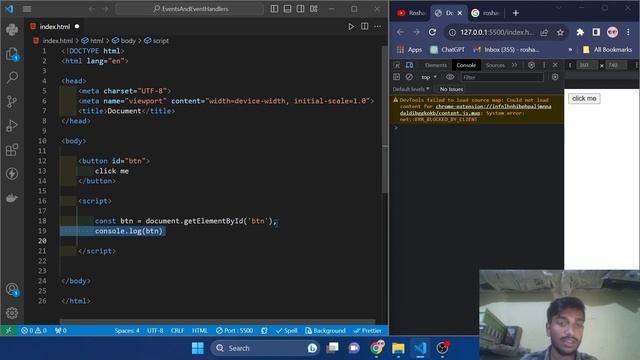Screen dimensions: 640x360
Task: Split the editor right
Action: (364, 27)
